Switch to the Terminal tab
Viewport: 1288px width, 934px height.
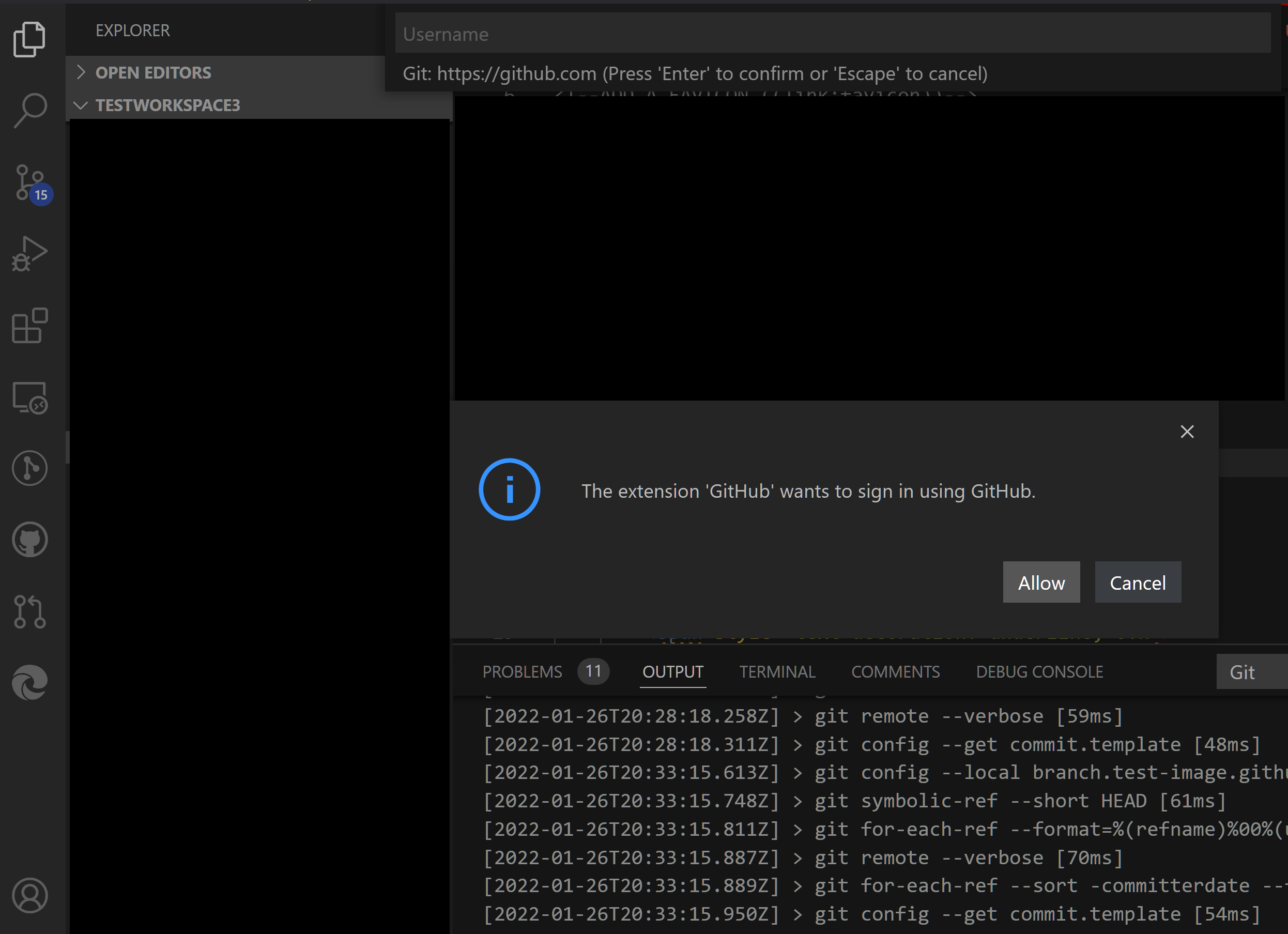tap(777, 672)
